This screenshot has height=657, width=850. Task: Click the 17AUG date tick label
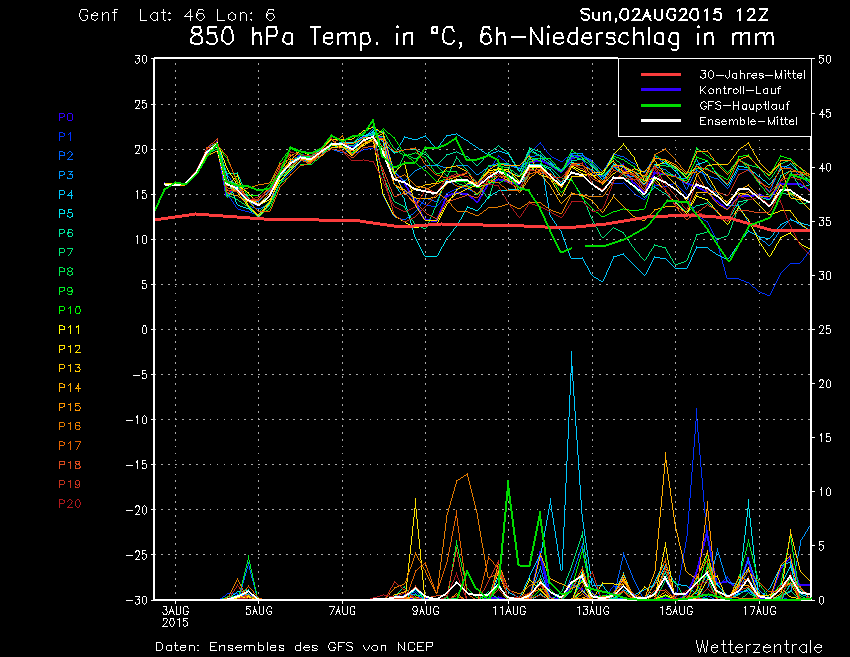(760, 610)
